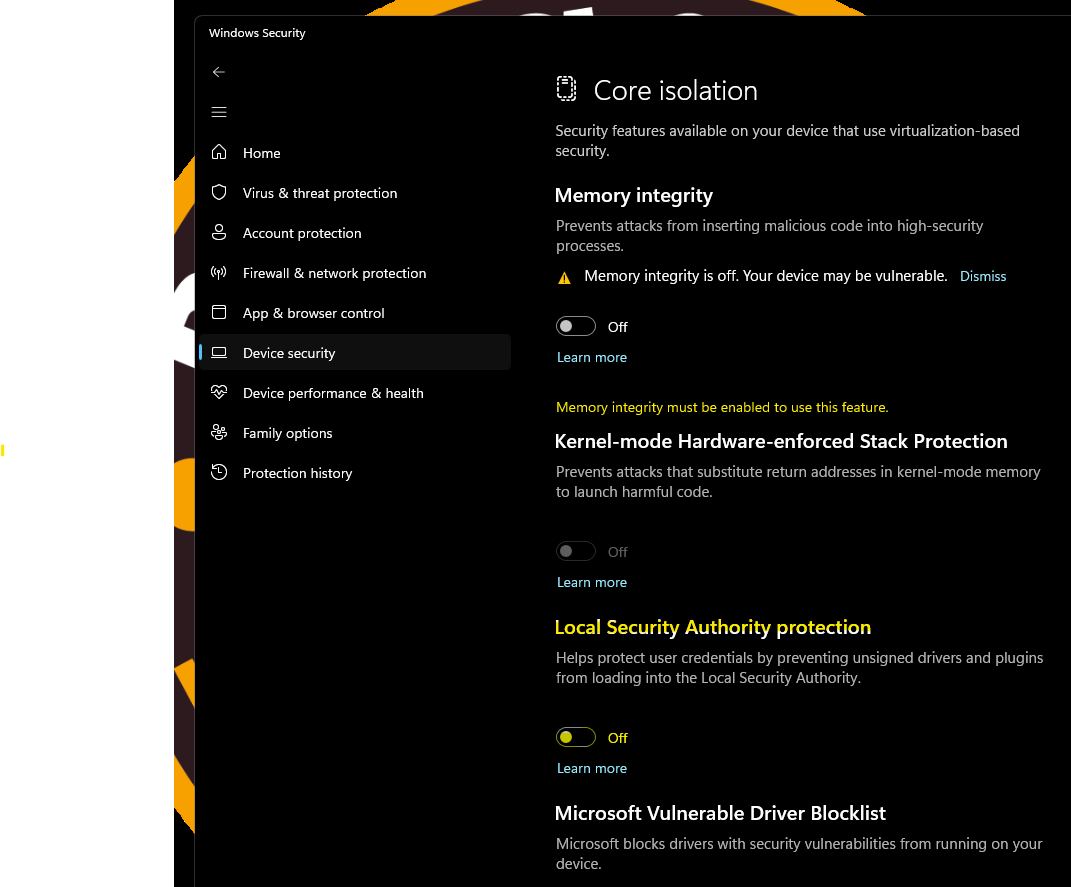1071x887 pixels.
Task: Open Device performance & health
Action: coord(354,393)
